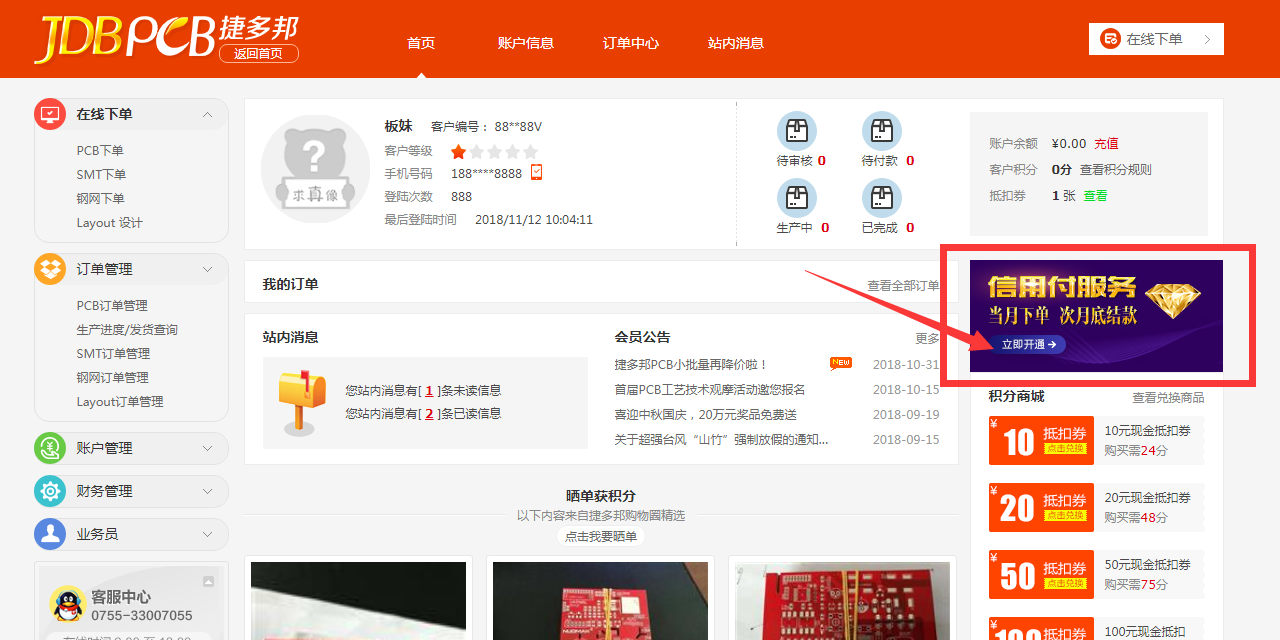Collapse the 订单管理 section chevron
The height and width of the screenshot is (640, 1280).
(208, 269)
